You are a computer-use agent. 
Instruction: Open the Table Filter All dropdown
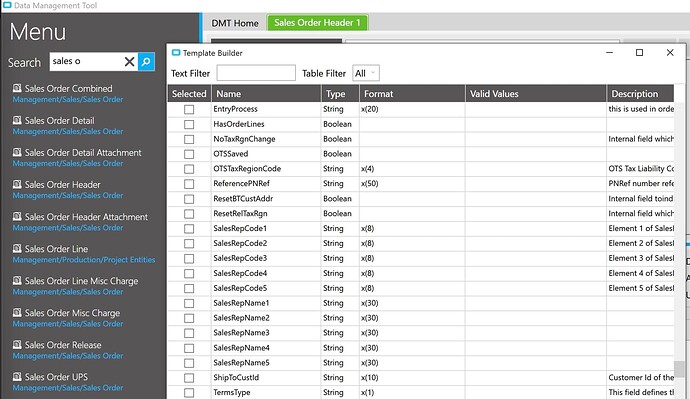[x=366, y=73]
